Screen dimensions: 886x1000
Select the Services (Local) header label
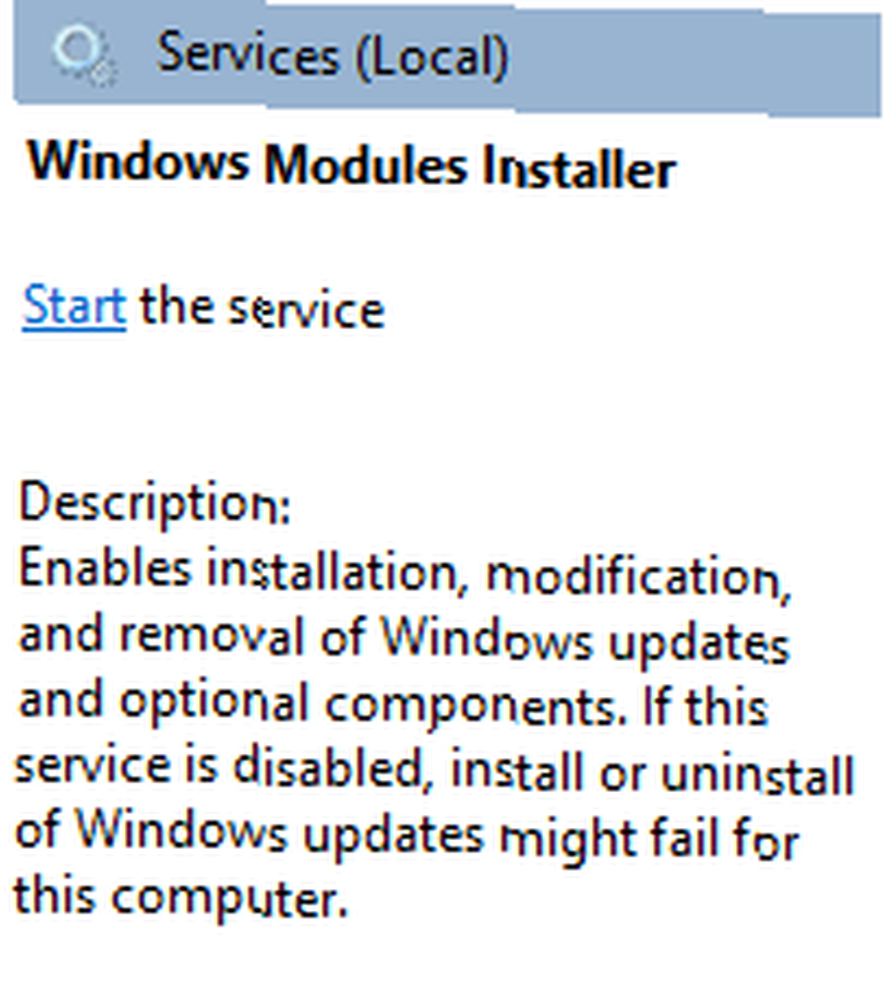click(332, 55)
